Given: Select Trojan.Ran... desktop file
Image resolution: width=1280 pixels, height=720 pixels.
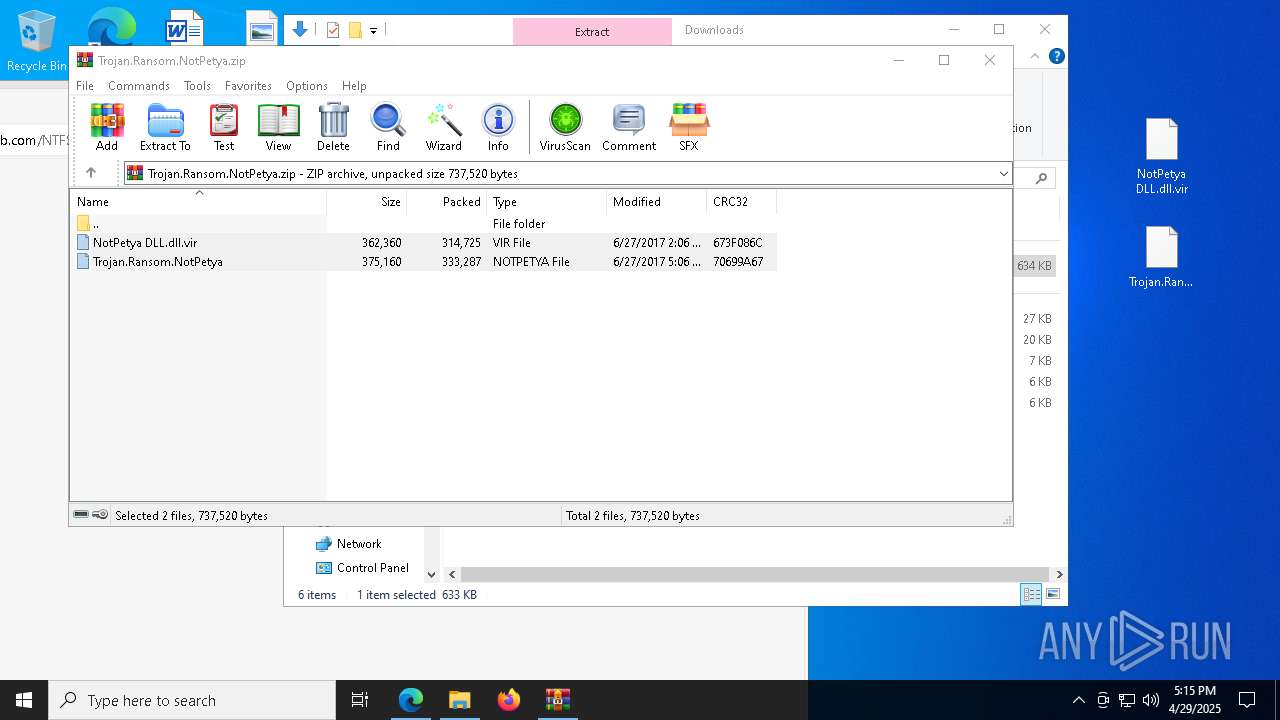Looking at the screenshot, I should [x=1161, y=257].
